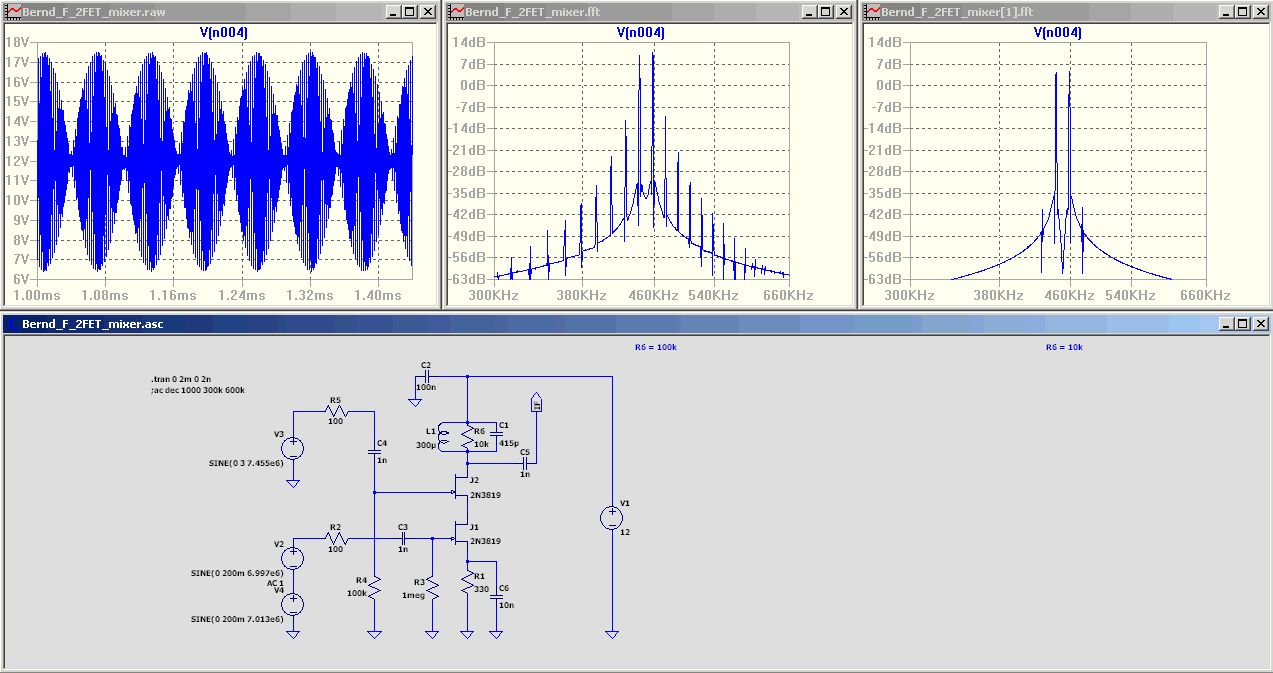Open system menu icon of mixer.raw window
The image size is (1273, 673).
[13, 11]
